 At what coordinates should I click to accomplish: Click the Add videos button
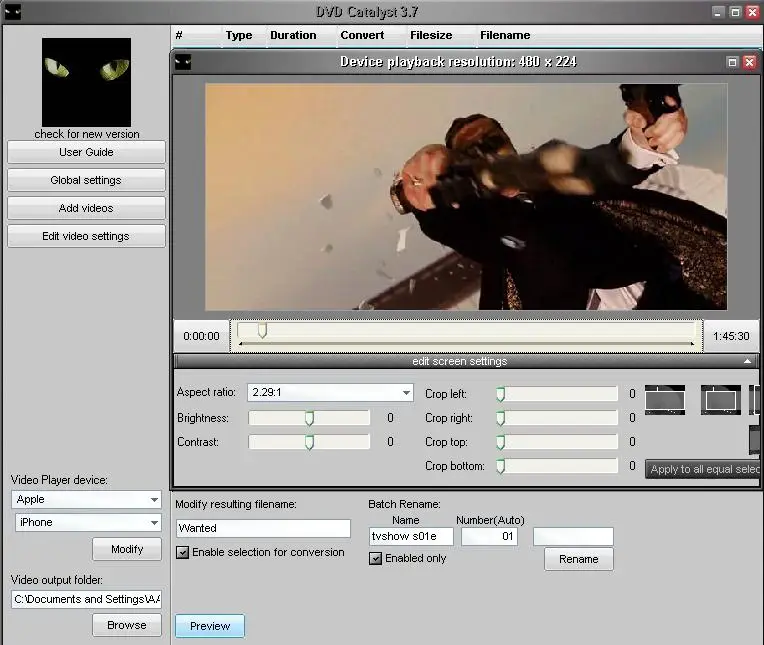[x=86, y=208]
